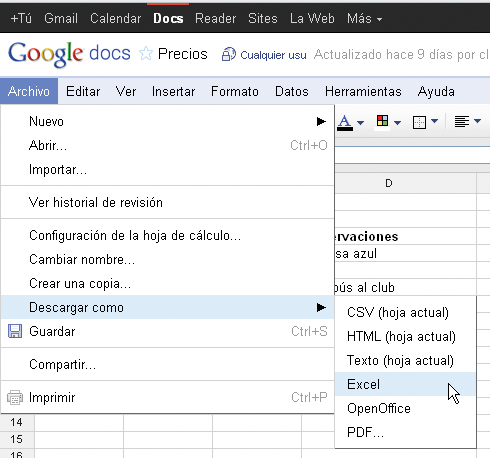Open the alignment dropdown arrow
The height and width of the screenshot is (458, 490).
click(477, 121)
